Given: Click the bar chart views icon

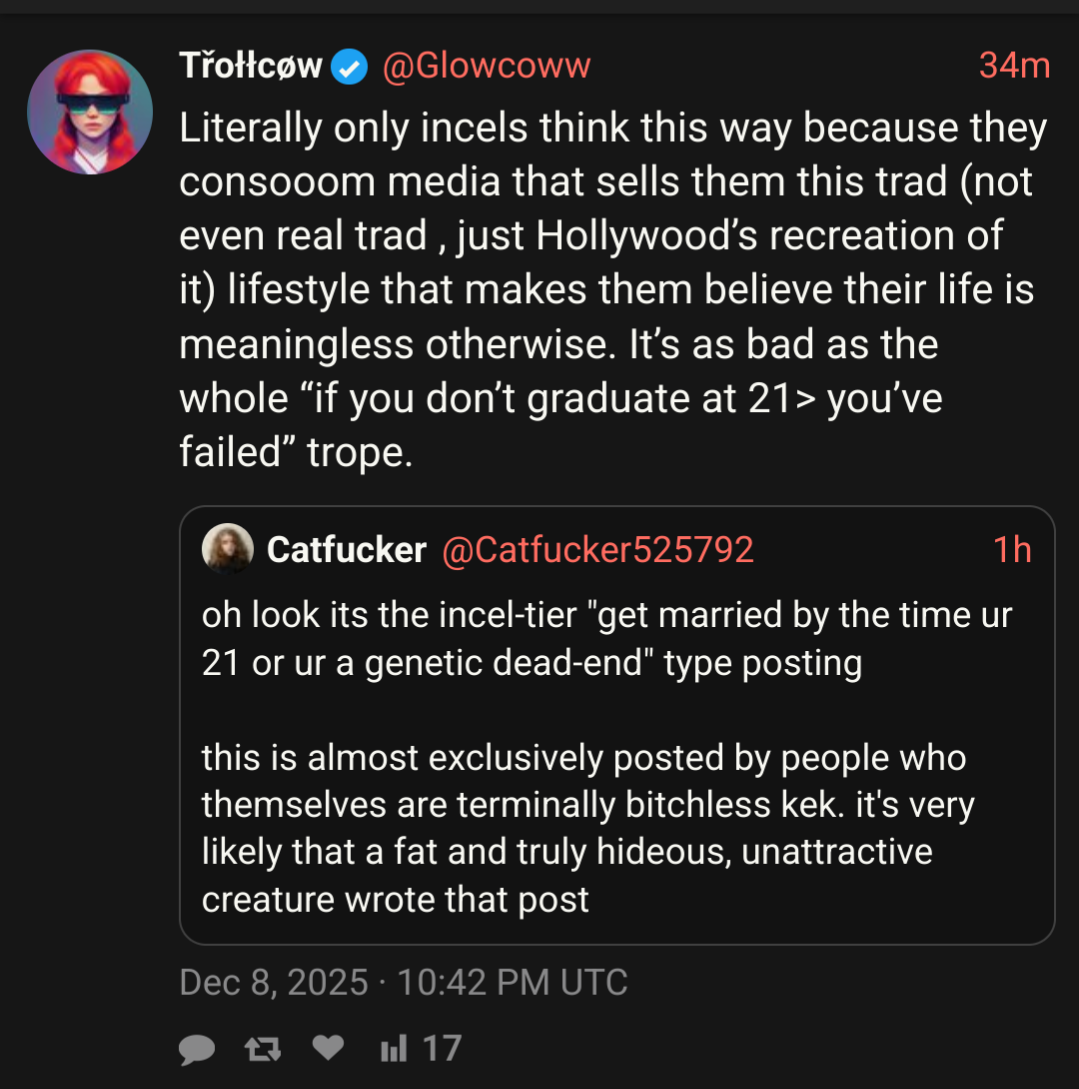Looking at the screenshot, I should pyautogui.click(x=393, y=1048).
